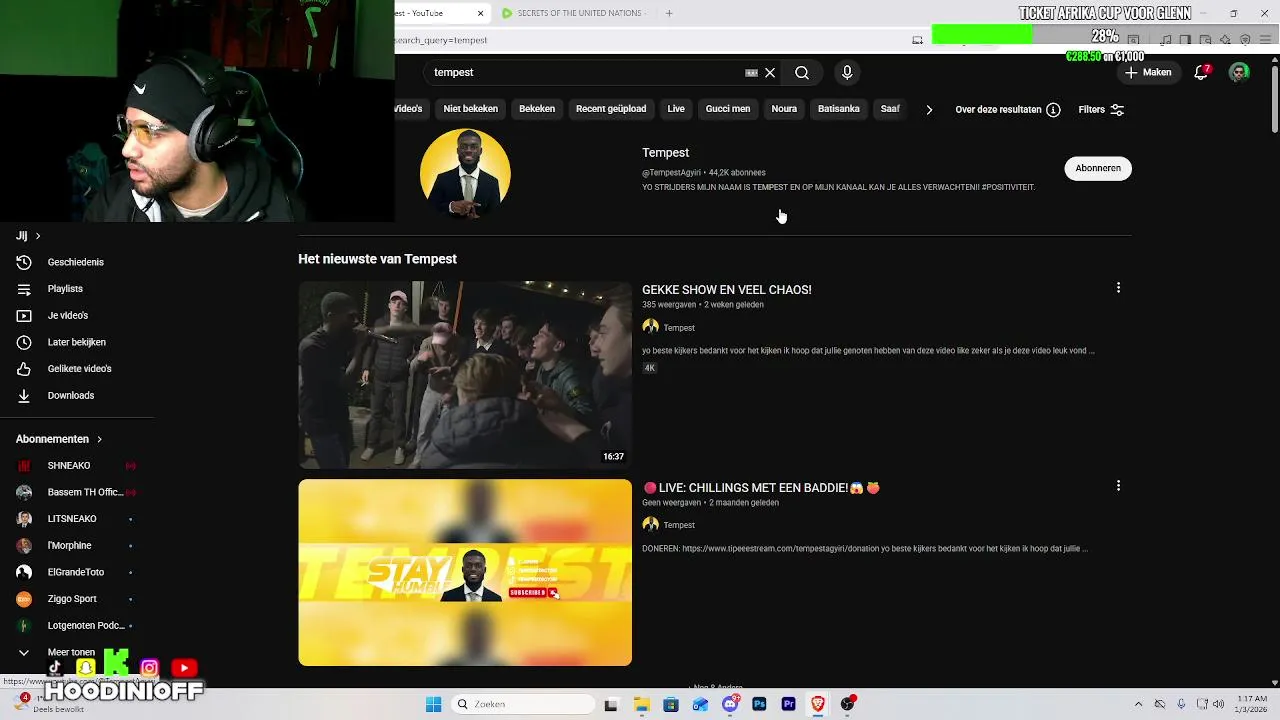Select the Niet bekeken filter chip
The image size is (1280, 720).
click(470, 109)
